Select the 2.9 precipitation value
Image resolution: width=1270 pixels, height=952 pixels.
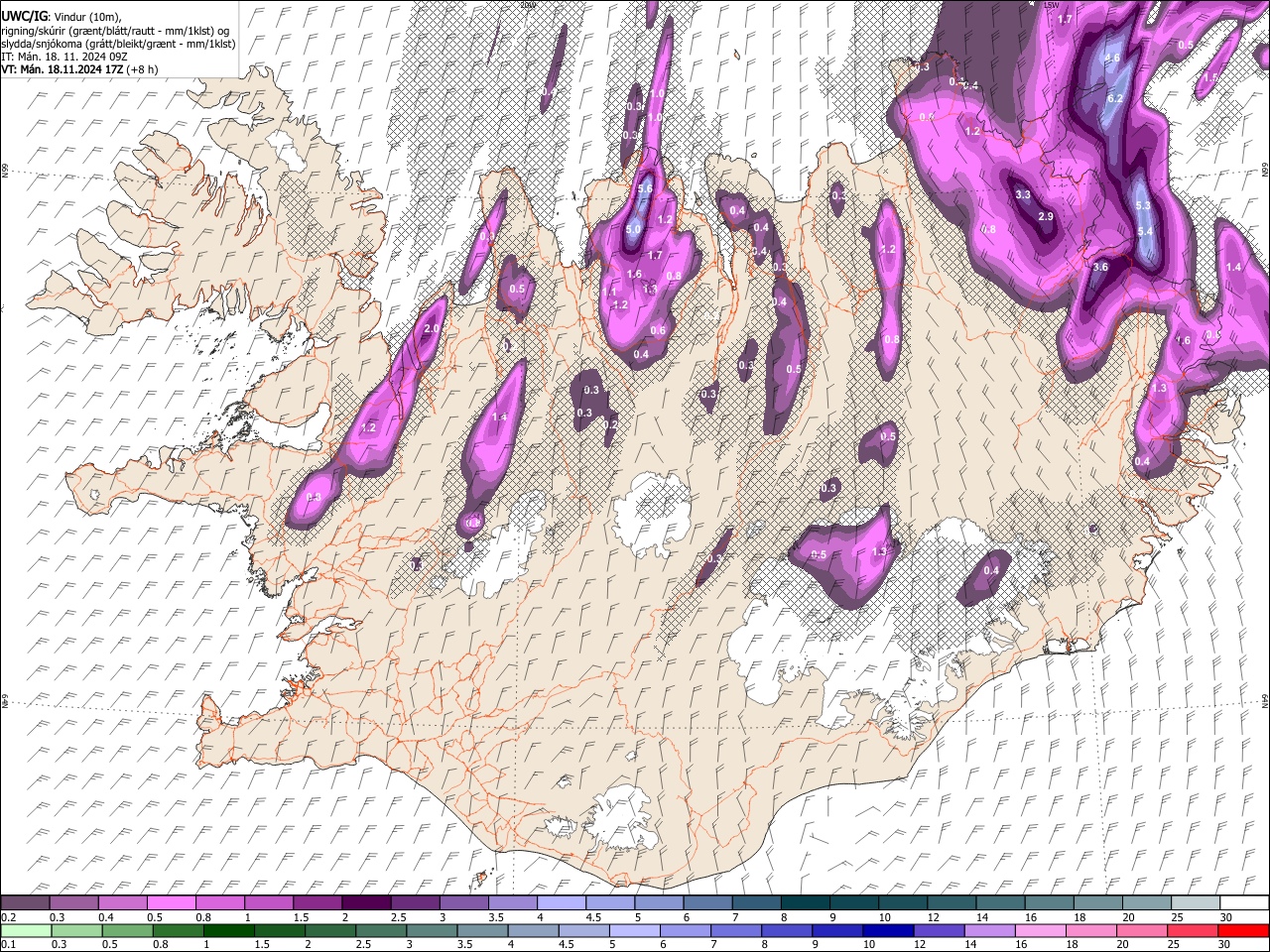coord(1046,216)
